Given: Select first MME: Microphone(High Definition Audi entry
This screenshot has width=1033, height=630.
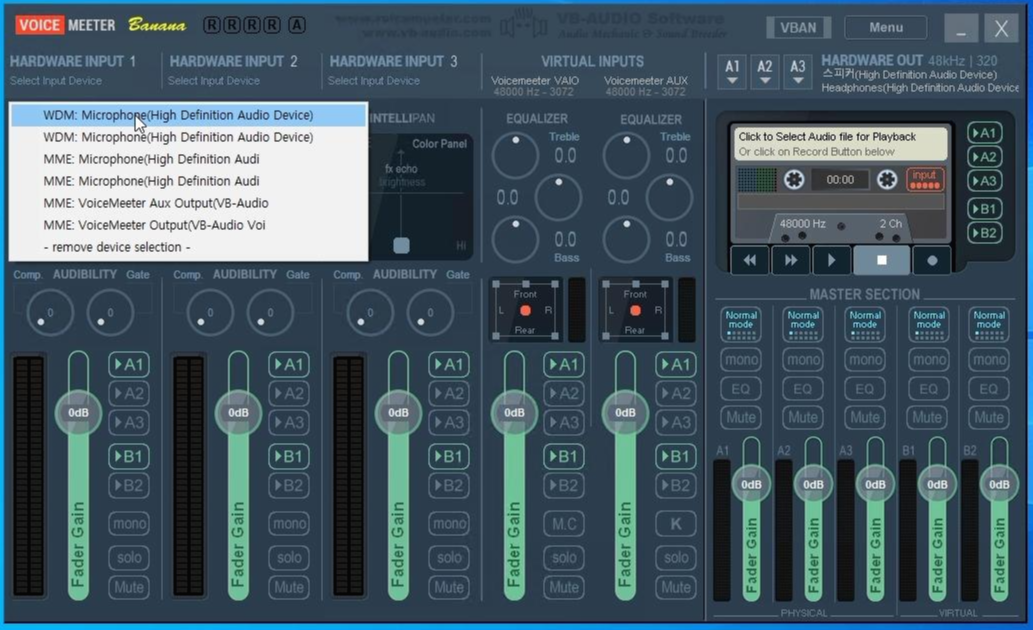Looking at the screenshot, I should tap(188, 159).
